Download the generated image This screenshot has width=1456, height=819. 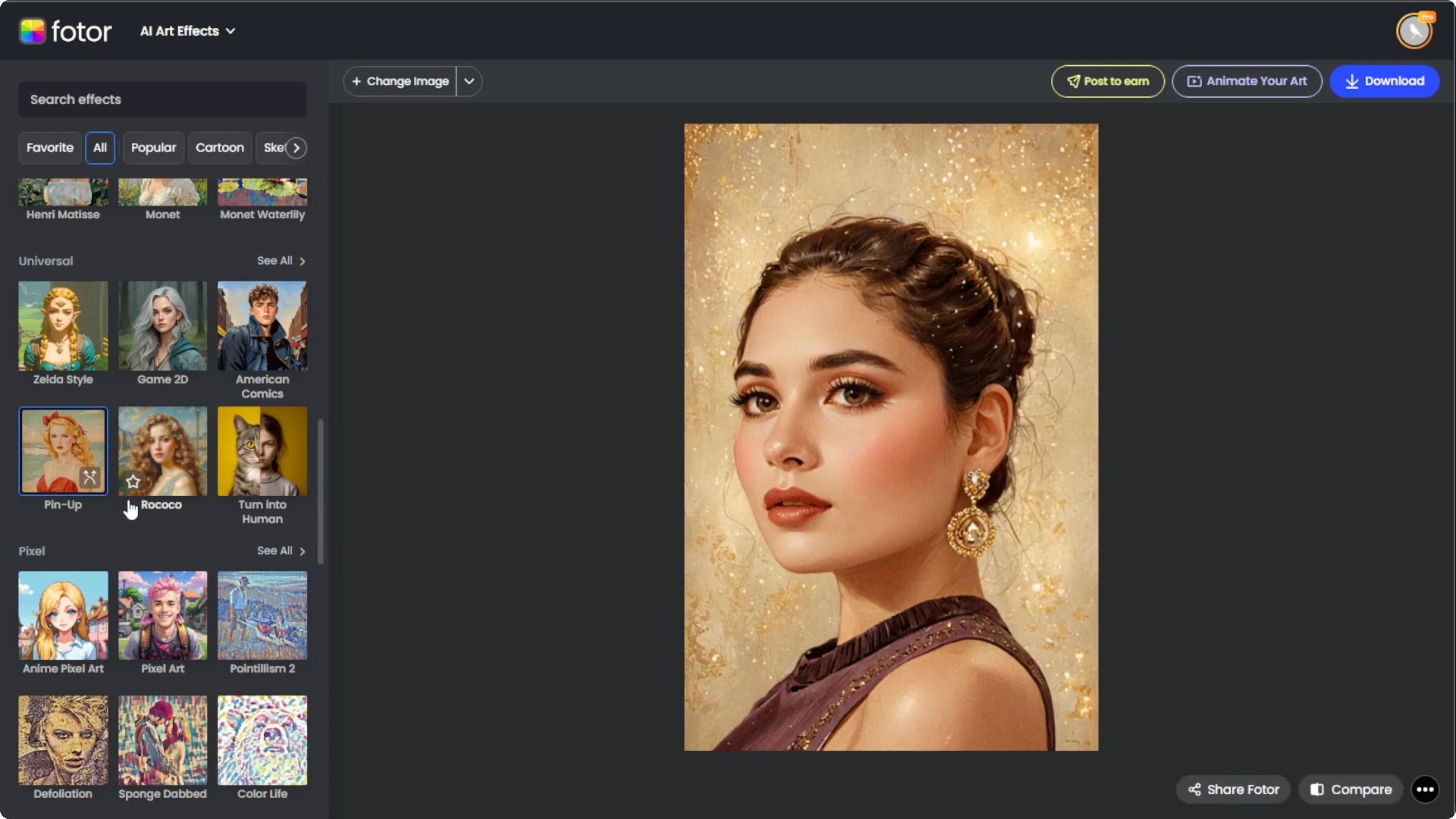click(1385, 82)
